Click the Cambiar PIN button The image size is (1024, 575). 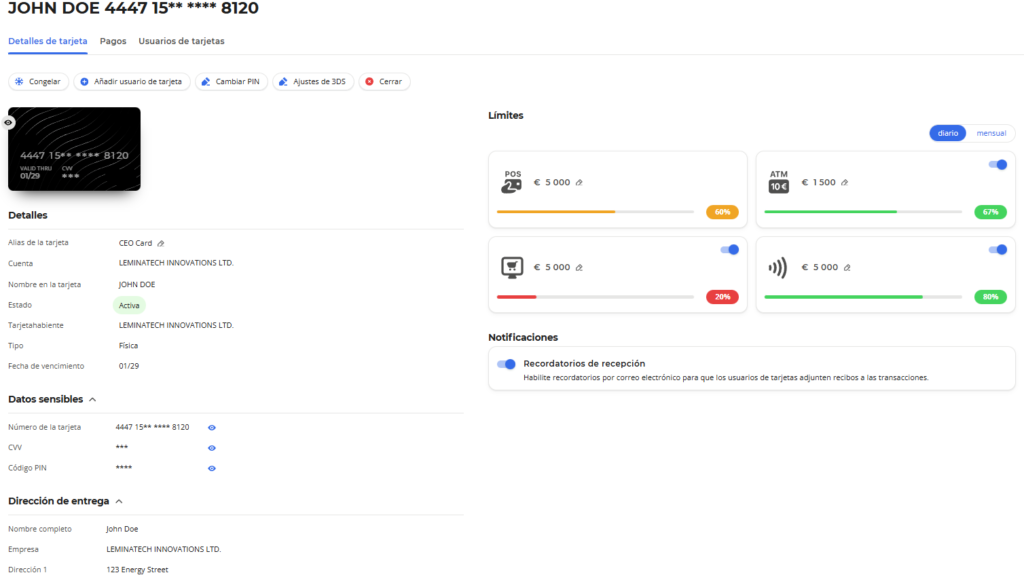(232, 82)
